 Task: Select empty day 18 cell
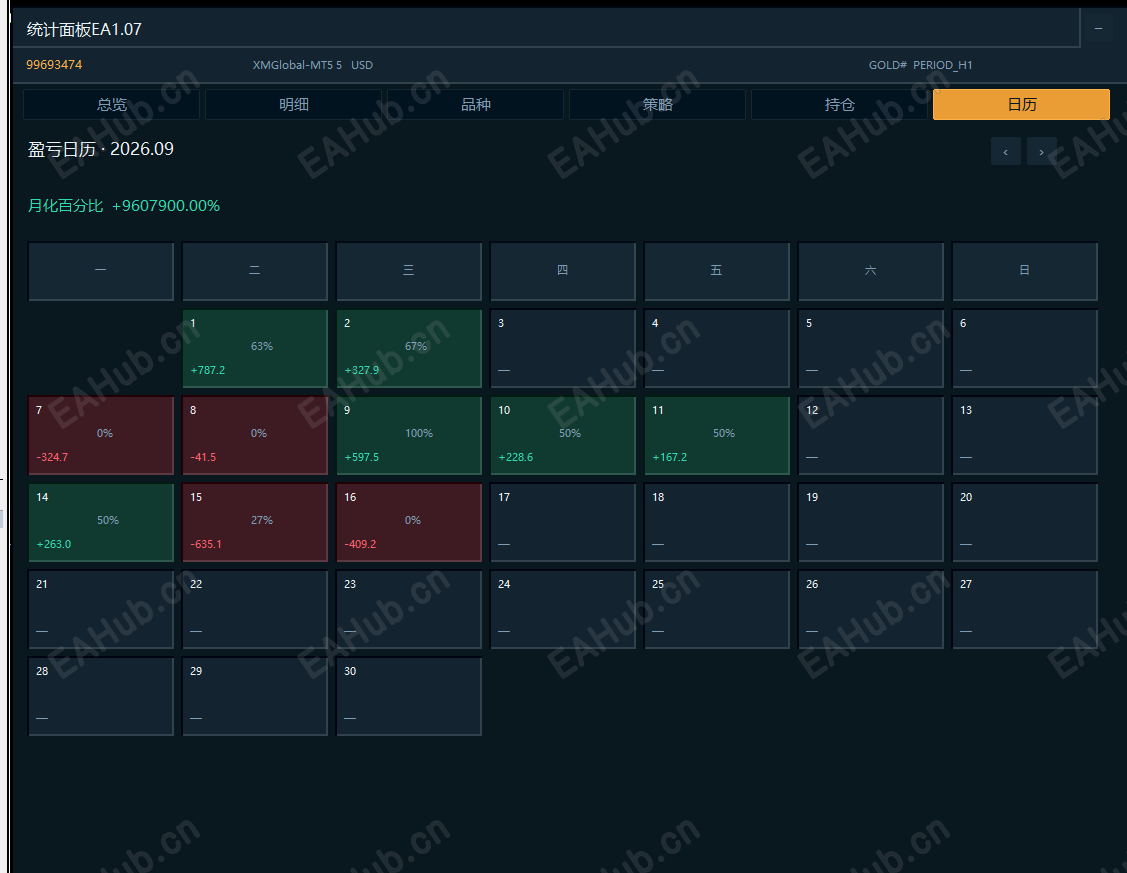(717, 522)
